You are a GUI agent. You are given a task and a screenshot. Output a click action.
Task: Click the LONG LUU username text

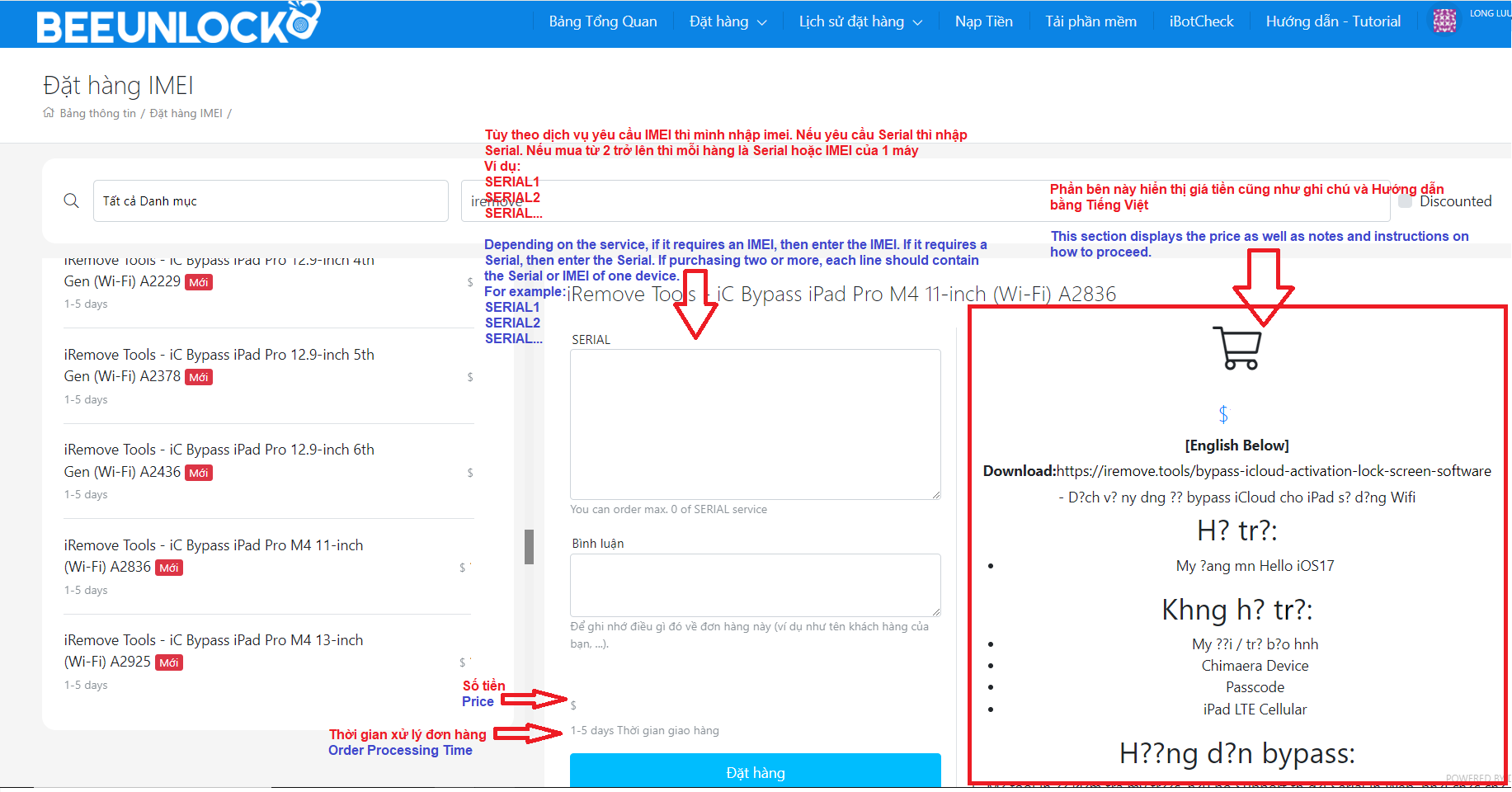[x=1490, y=13]
